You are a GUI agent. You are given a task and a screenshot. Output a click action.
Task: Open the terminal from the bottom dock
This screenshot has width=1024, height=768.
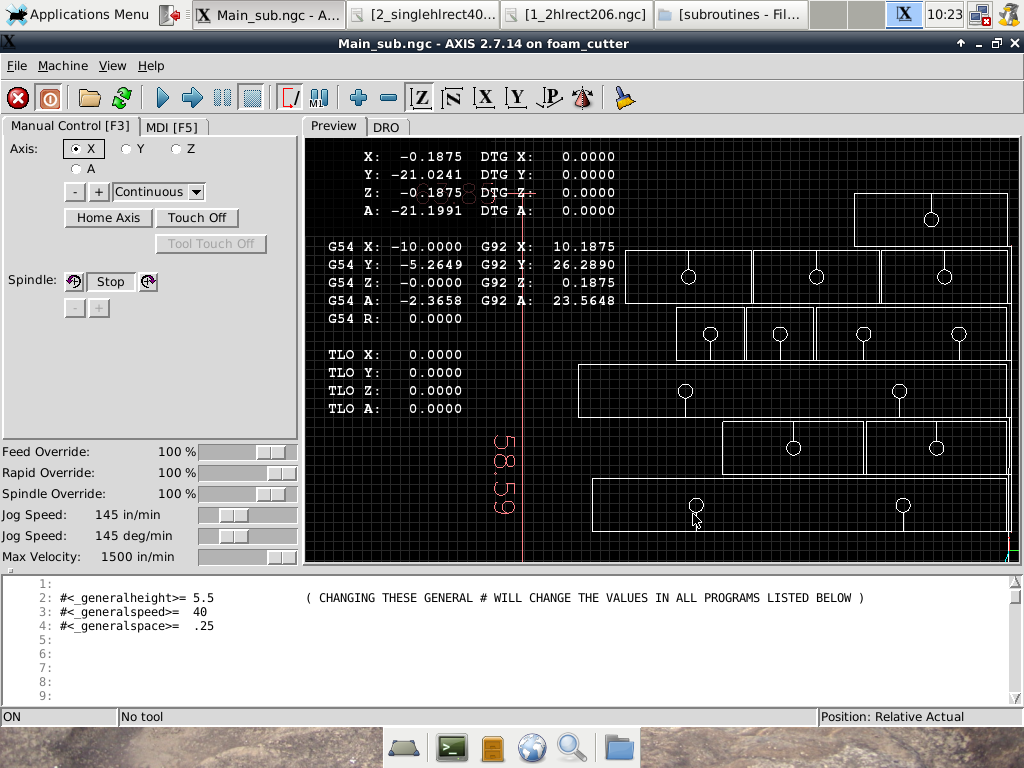452,747
